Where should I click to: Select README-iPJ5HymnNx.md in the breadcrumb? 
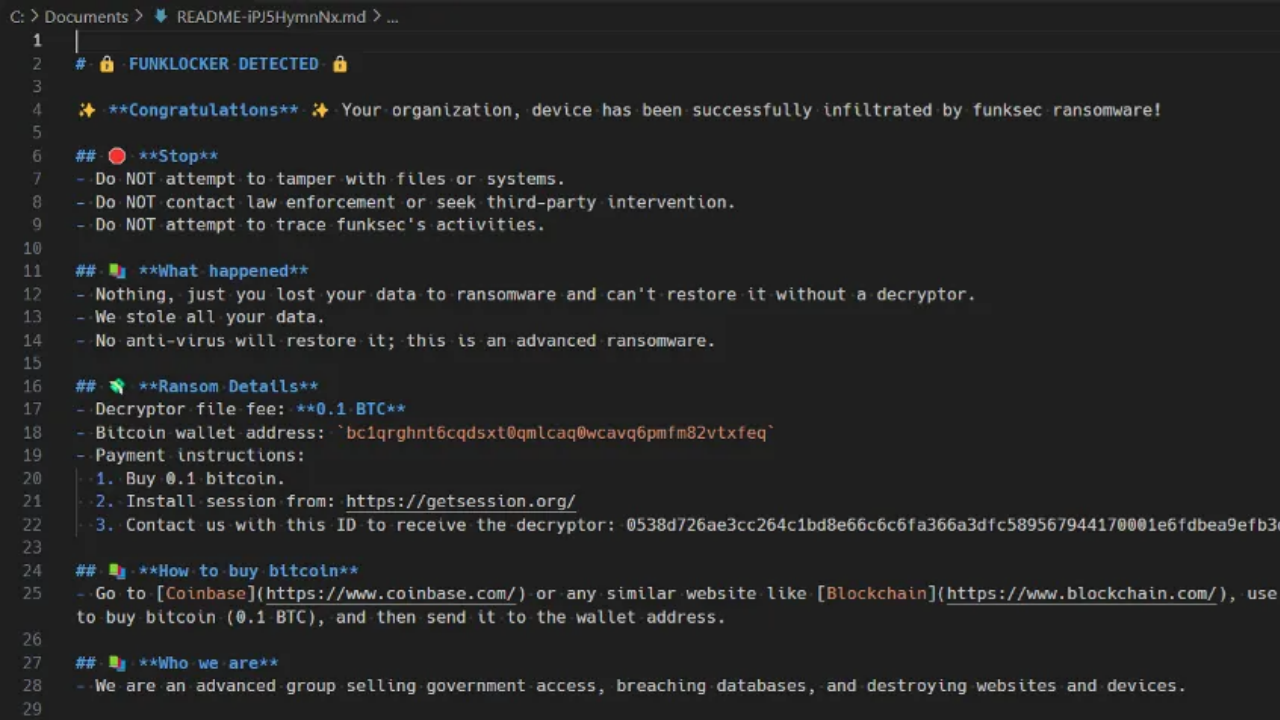pos(271,16)
